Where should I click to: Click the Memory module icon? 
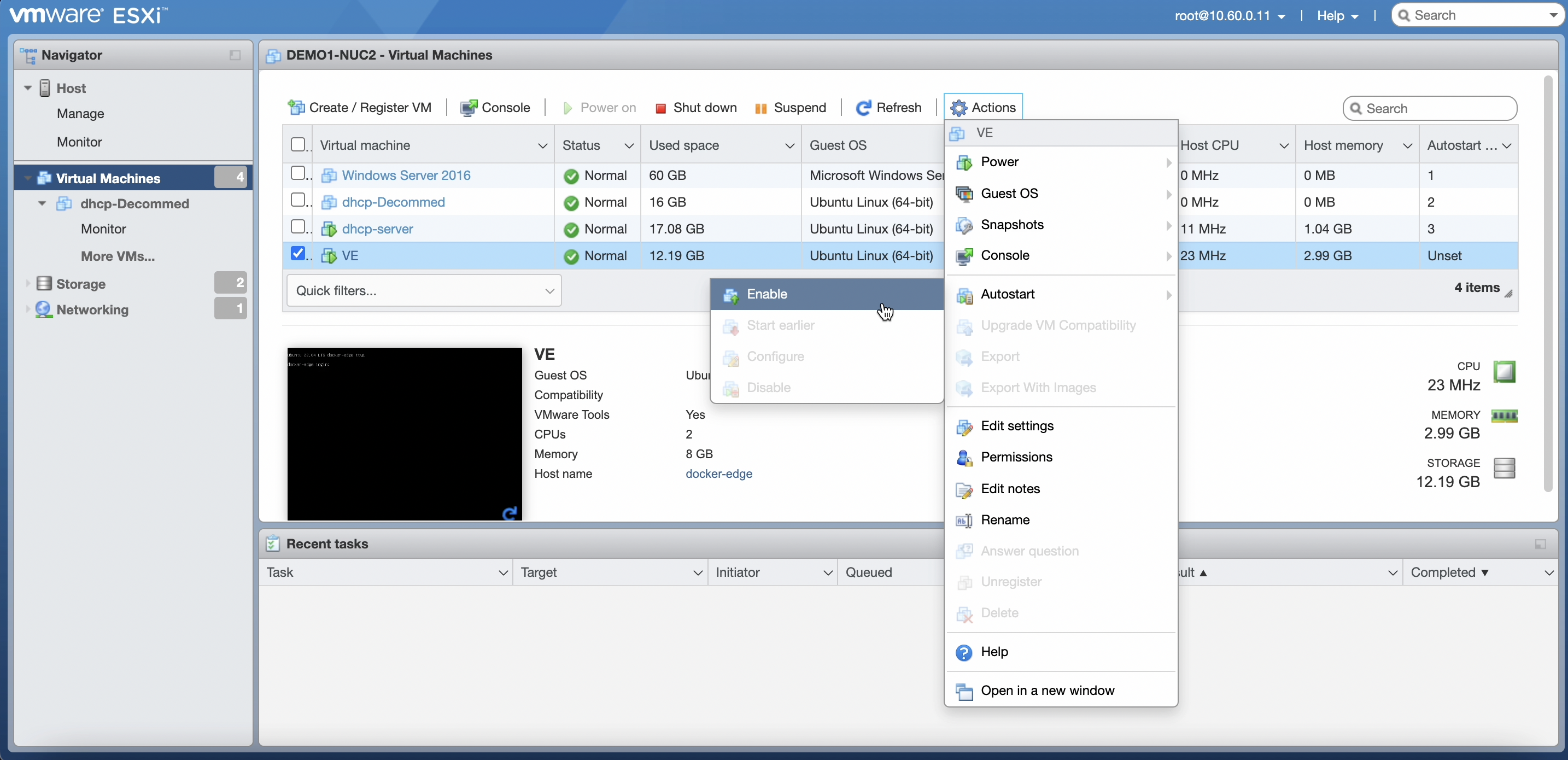point(1504,417)
